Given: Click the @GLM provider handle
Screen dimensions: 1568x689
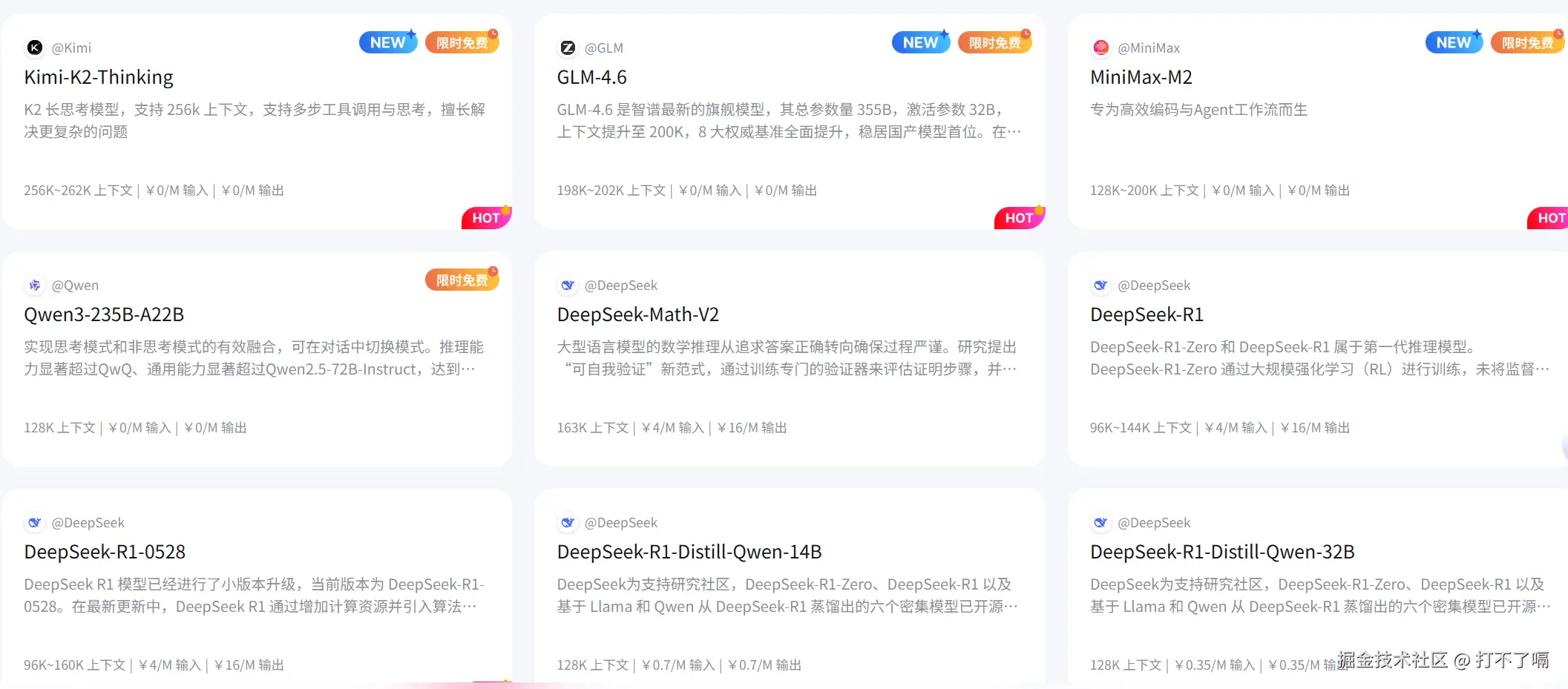Looking at the screenshot, I should point(604,48).
